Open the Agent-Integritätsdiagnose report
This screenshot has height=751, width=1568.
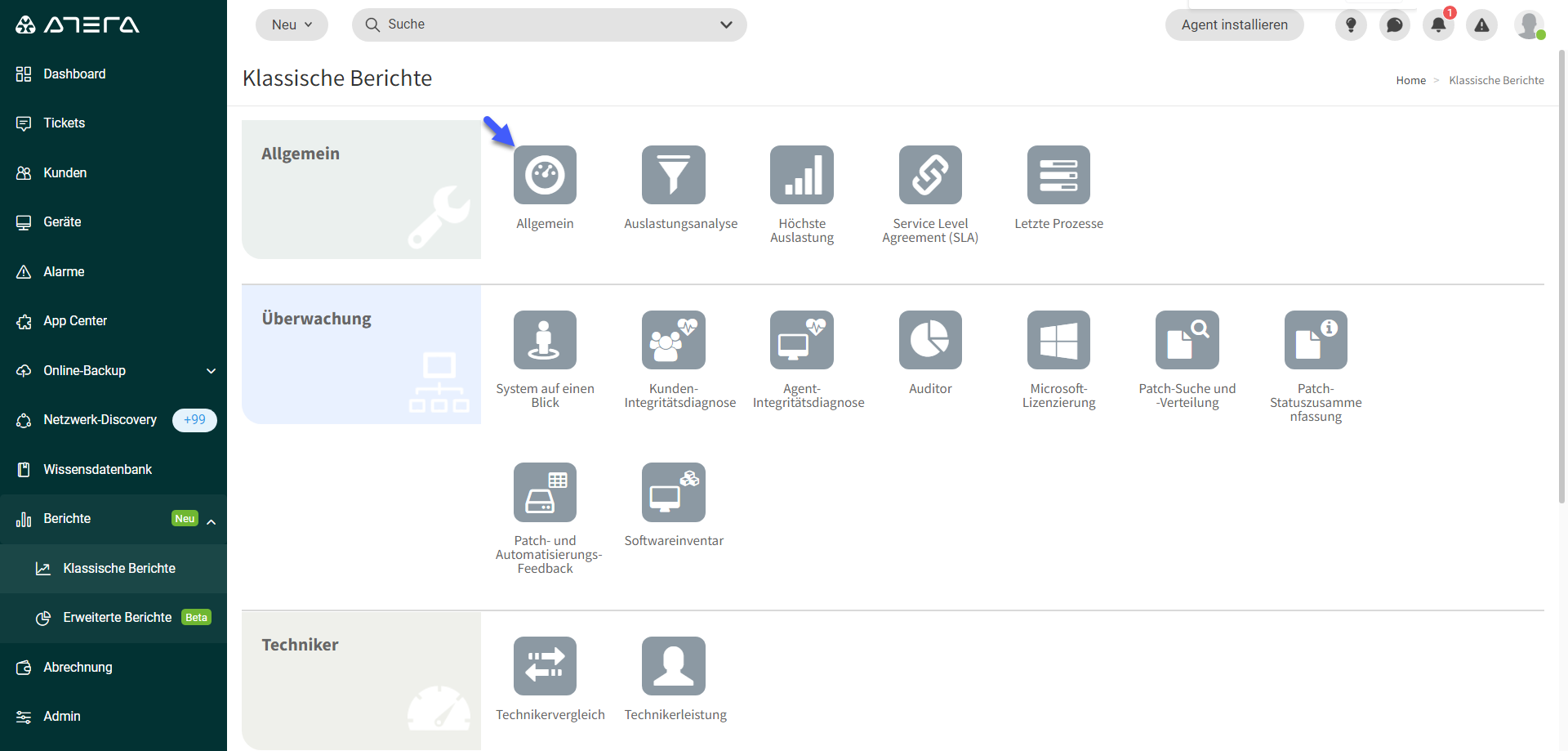tap(802, 340)
